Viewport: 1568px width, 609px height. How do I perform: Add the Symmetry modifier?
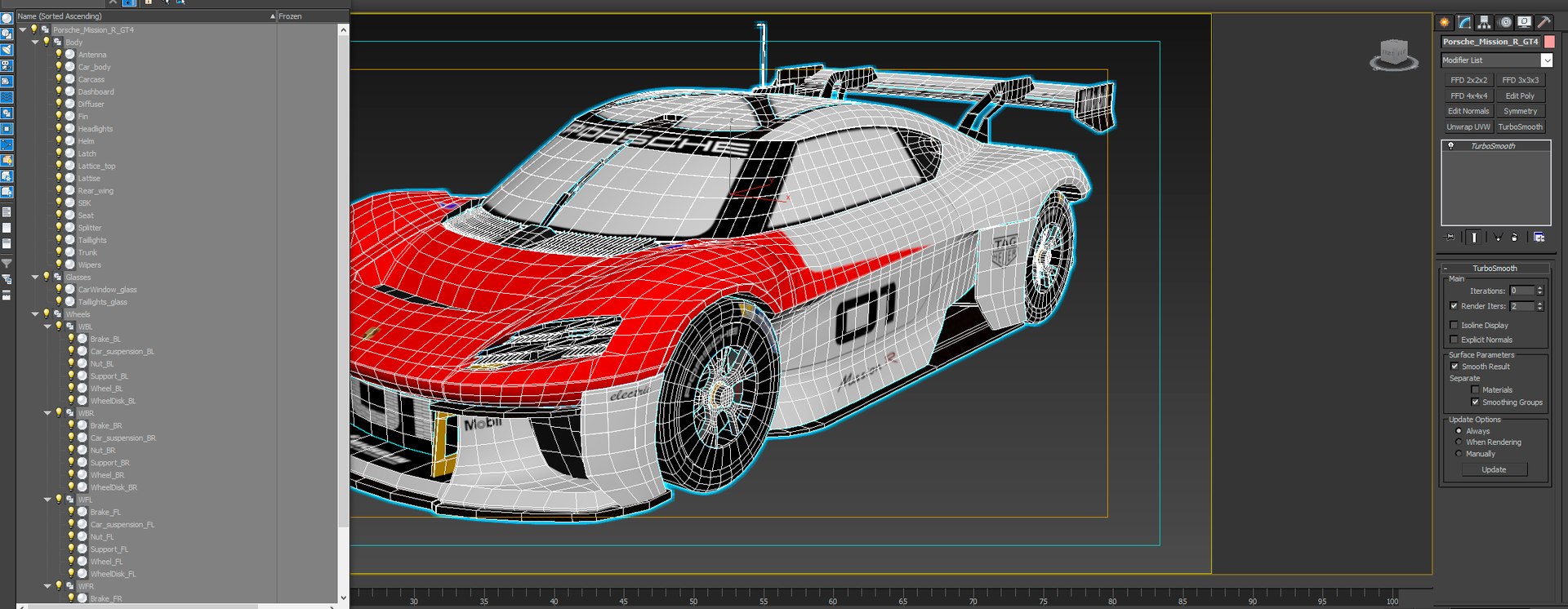click(1521, 111)
